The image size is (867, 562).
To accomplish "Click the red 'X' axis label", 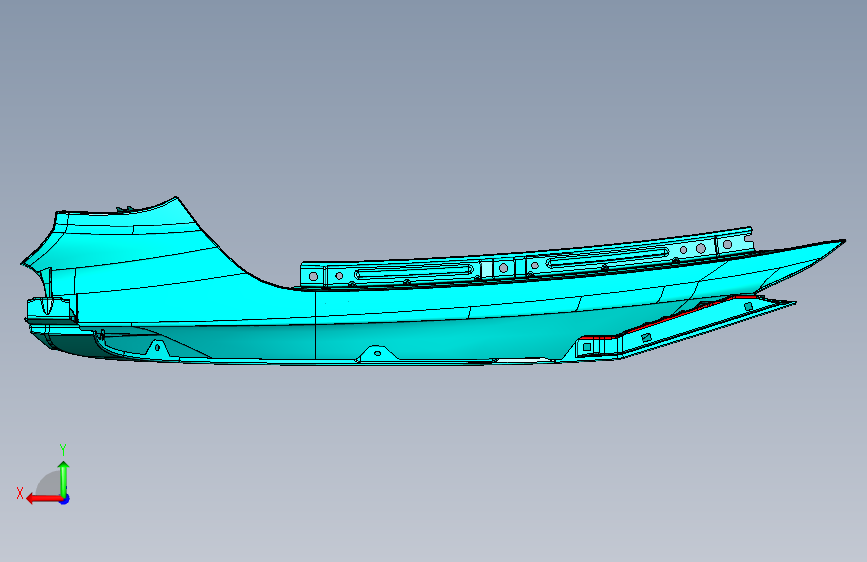I will point(20,493).
